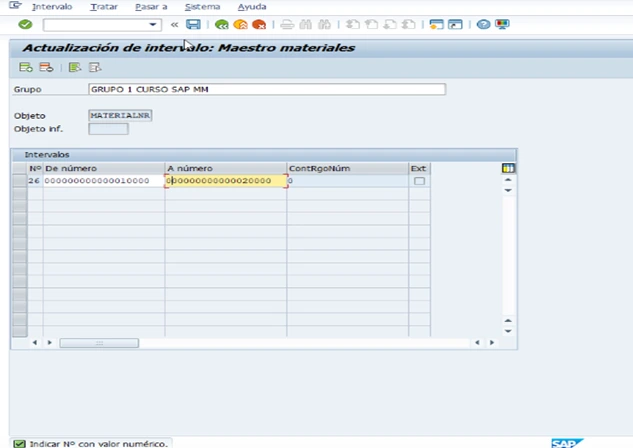
Task: Go to last page icon
Action: pos(408,25)
